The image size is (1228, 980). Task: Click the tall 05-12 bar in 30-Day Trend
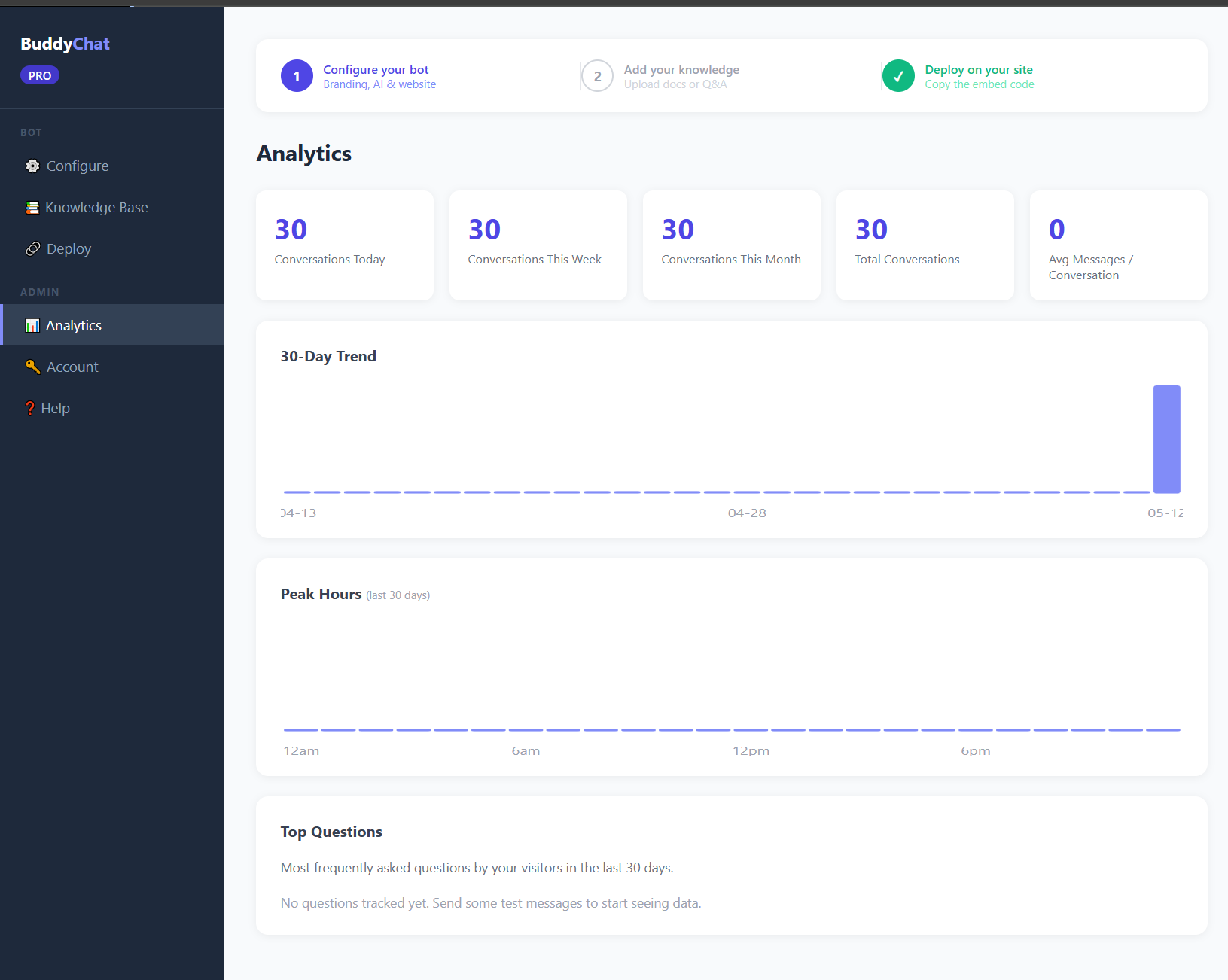(1167, 440)
